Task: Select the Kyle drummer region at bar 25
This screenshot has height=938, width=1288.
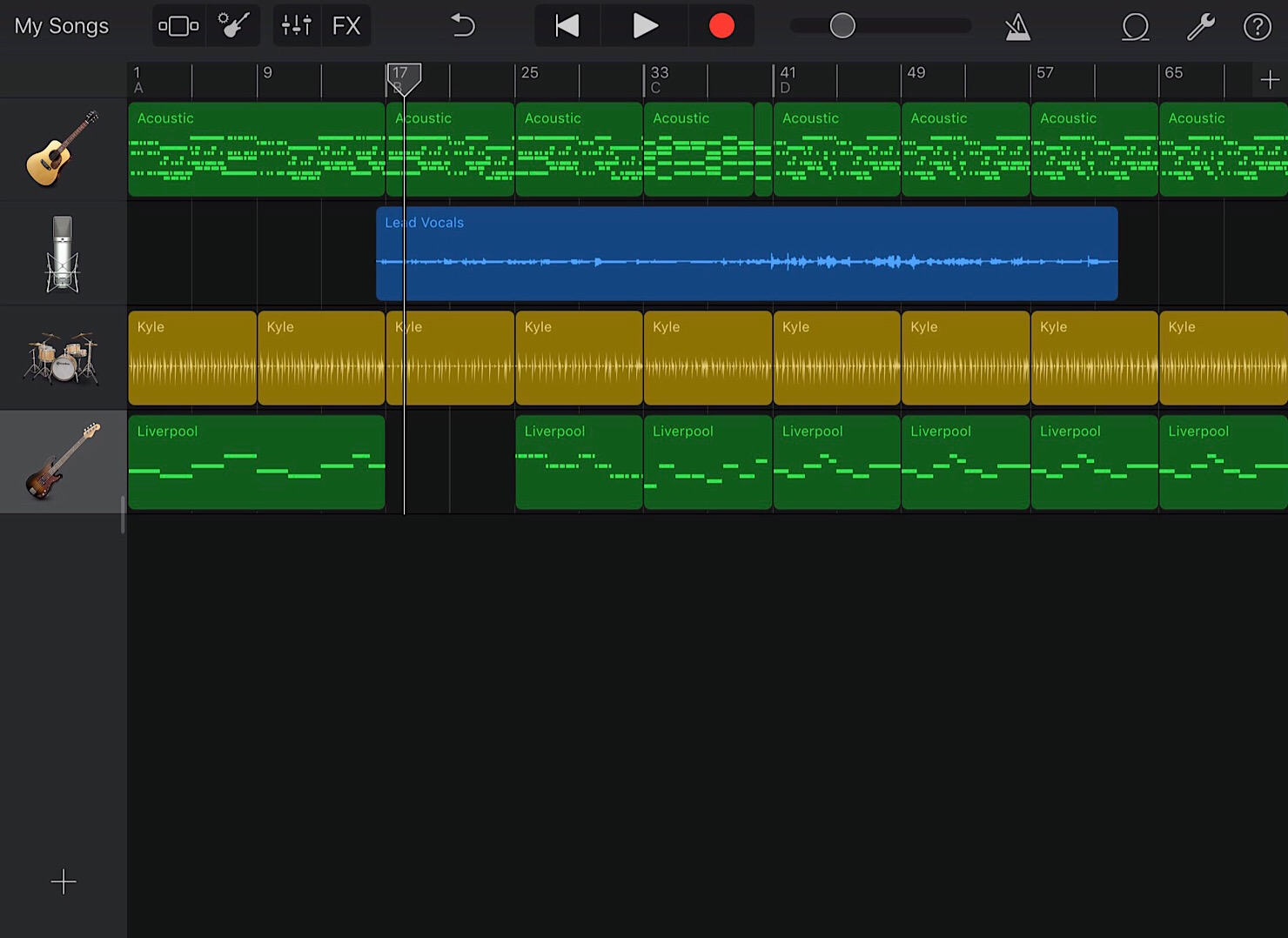Action: [x=579, y=358]
